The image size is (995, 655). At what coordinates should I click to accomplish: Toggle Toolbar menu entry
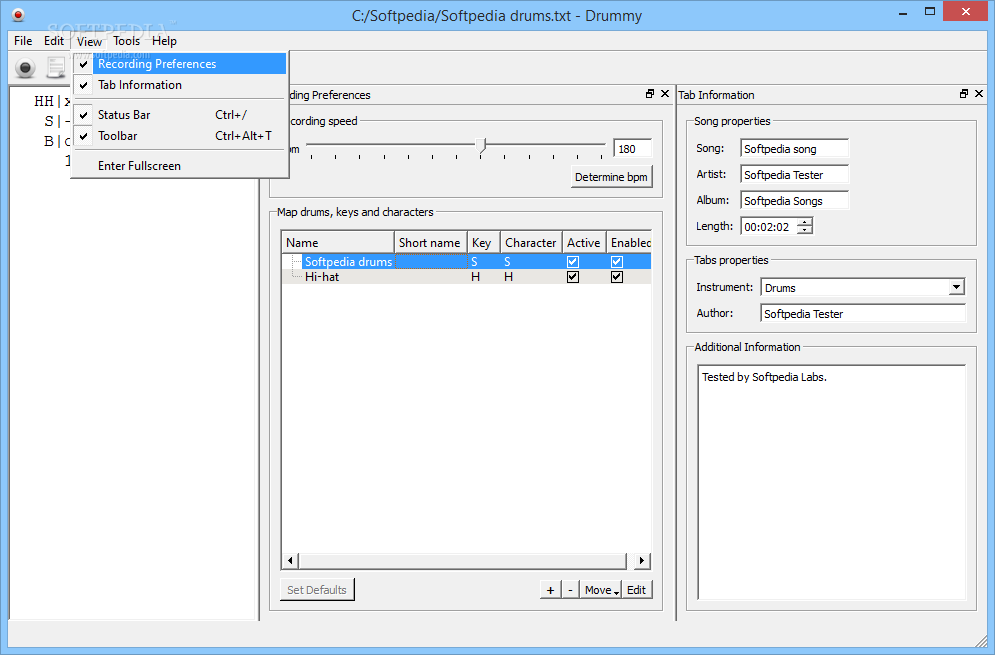[x=180, y=136]
